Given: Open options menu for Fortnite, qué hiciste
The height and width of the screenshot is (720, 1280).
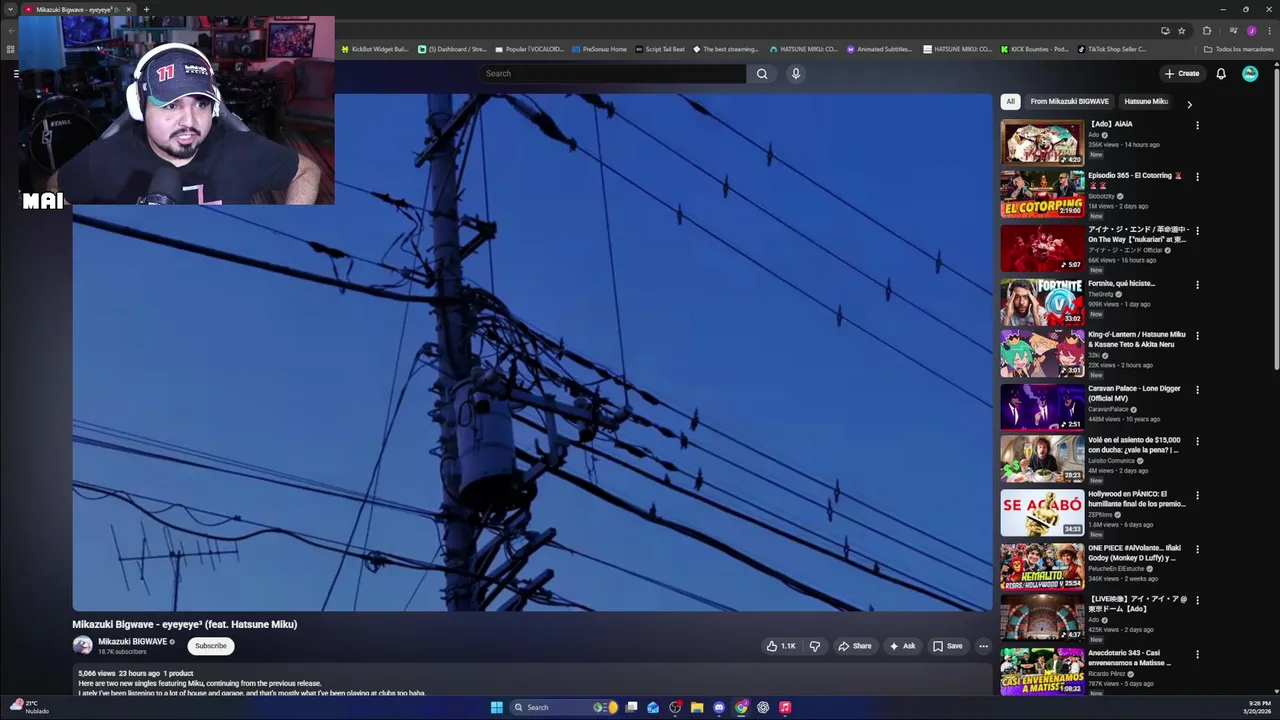Looking at the screenshot, I should [1197, 285].
